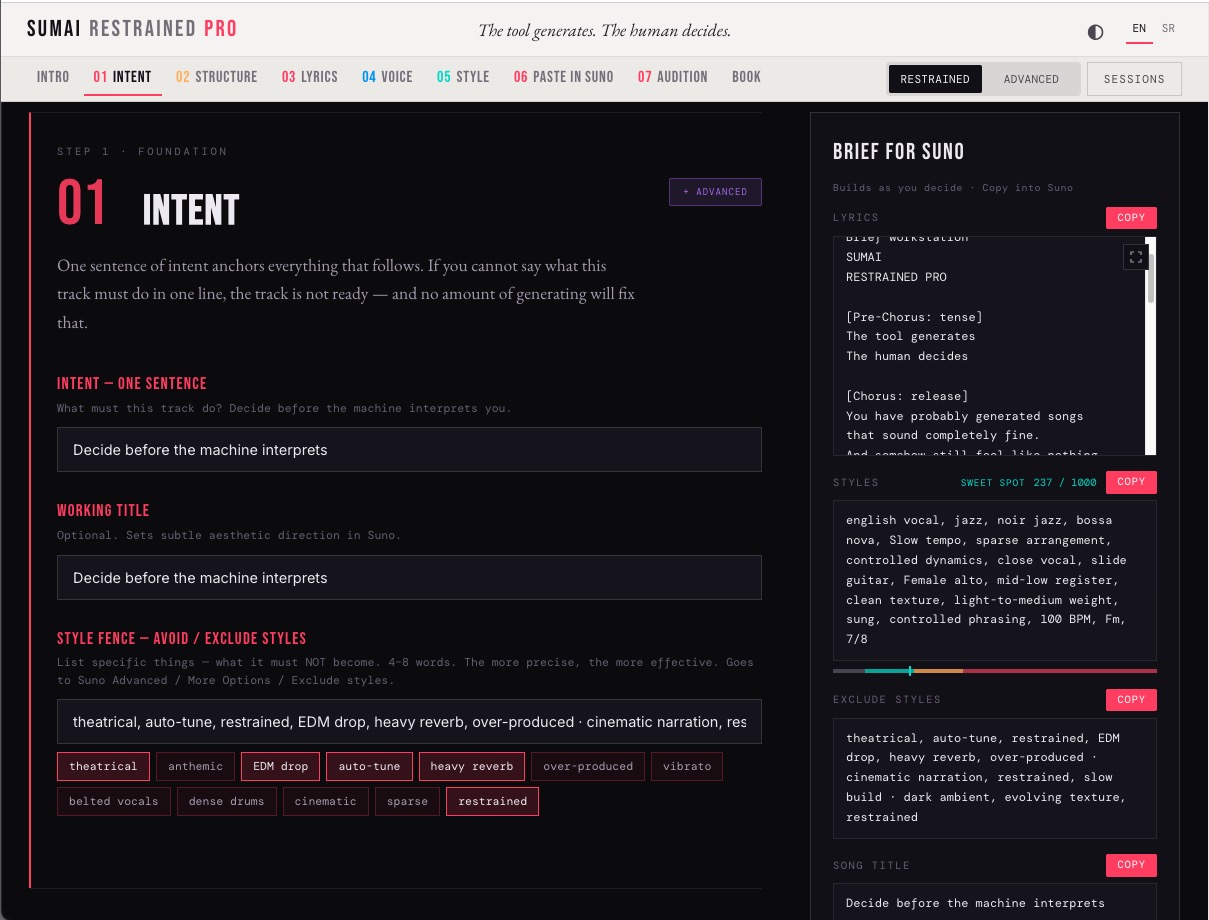
Task: Go to the 05 STYLE tab
Action: tap(463, 77)
